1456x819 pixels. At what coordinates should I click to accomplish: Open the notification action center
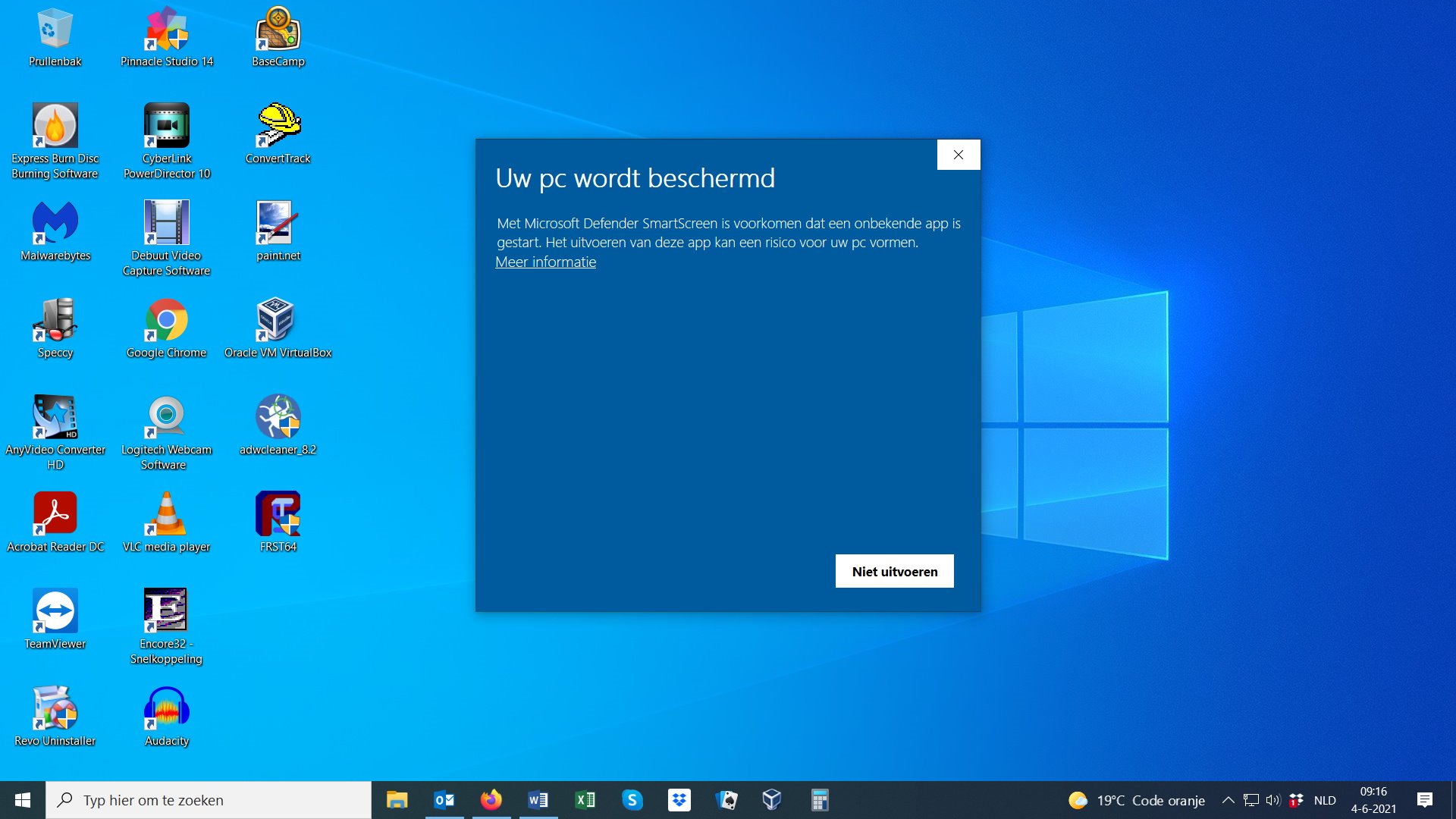[x=1425, y=800]
